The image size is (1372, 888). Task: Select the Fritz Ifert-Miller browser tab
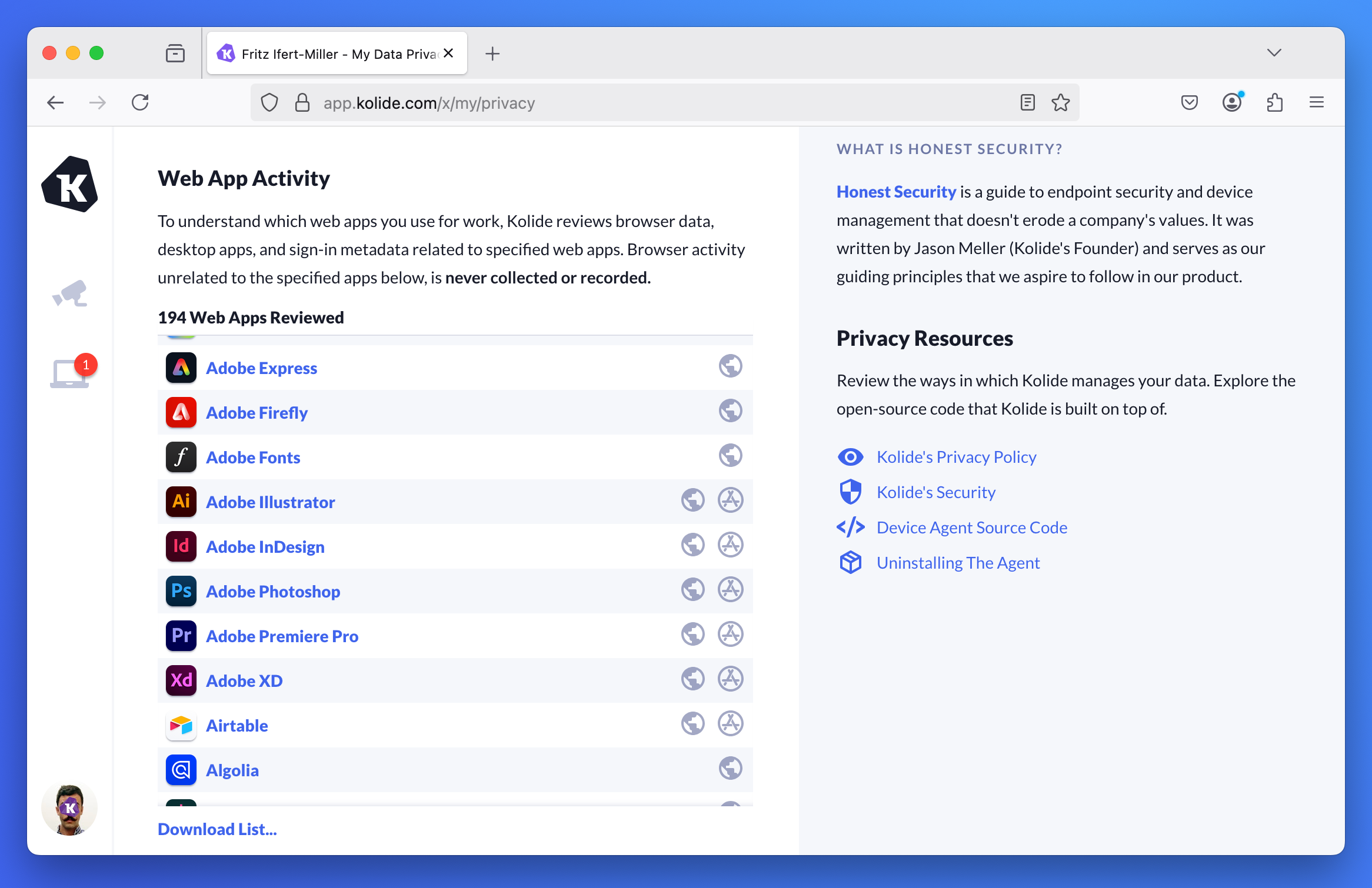pyautogui.click(x=329, y=54)
